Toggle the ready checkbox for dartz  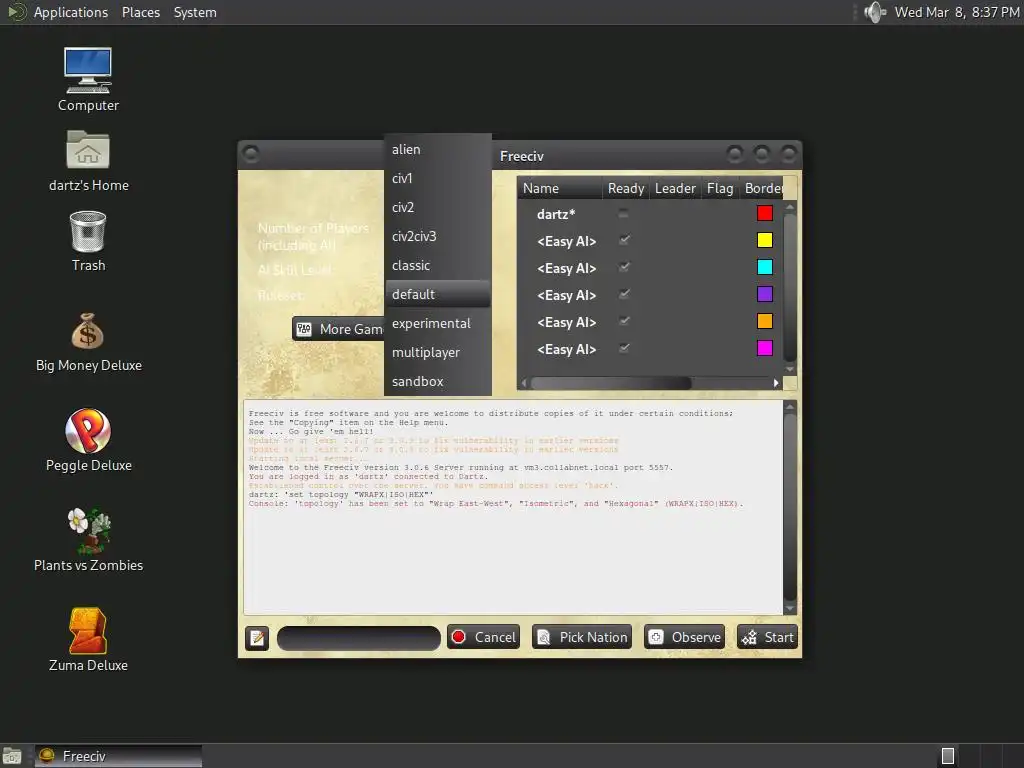624,213
